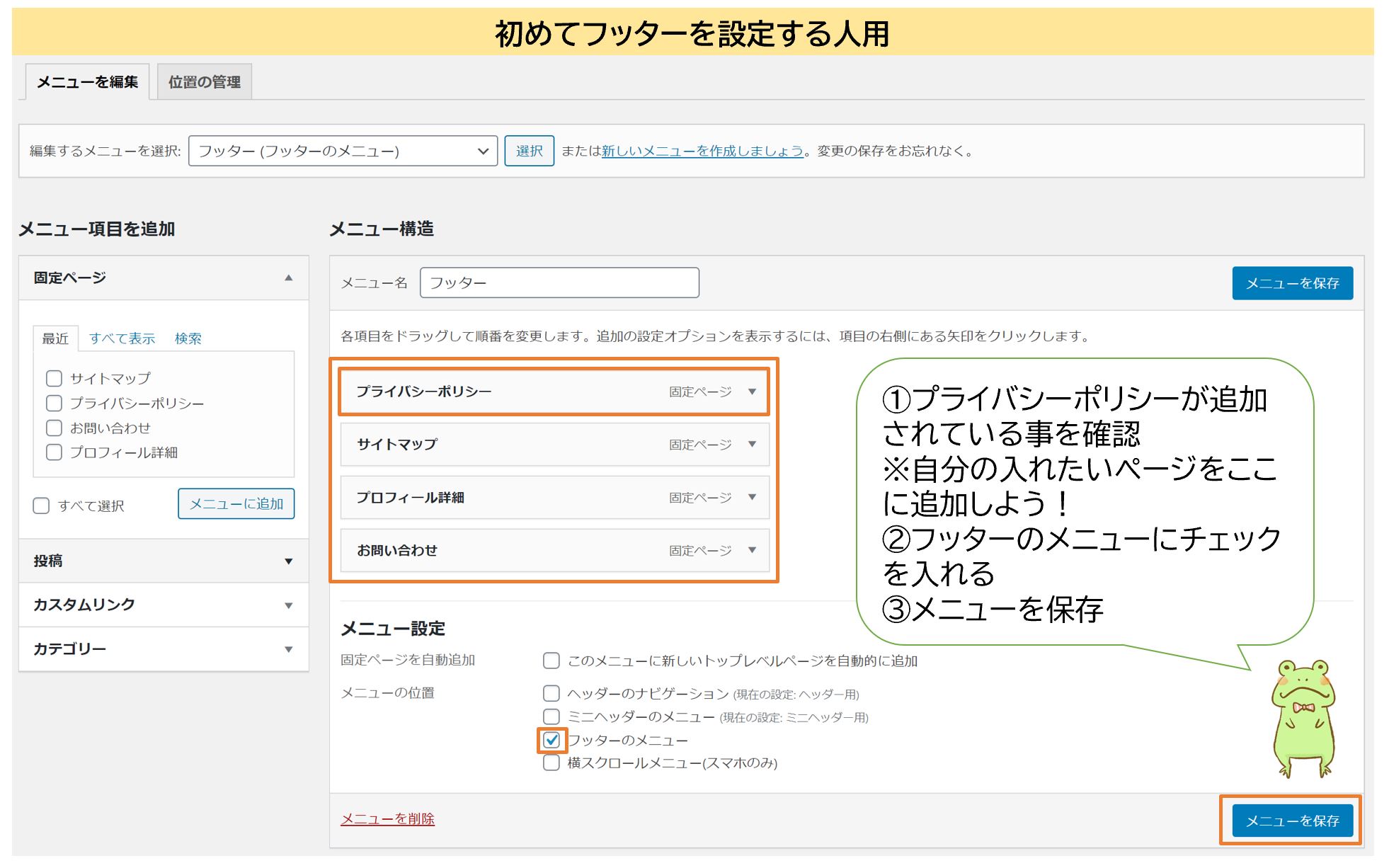Click the bottom メニューを保存 button
Viewport: 1389px width, 868px height.
(x=1293, y=821)
